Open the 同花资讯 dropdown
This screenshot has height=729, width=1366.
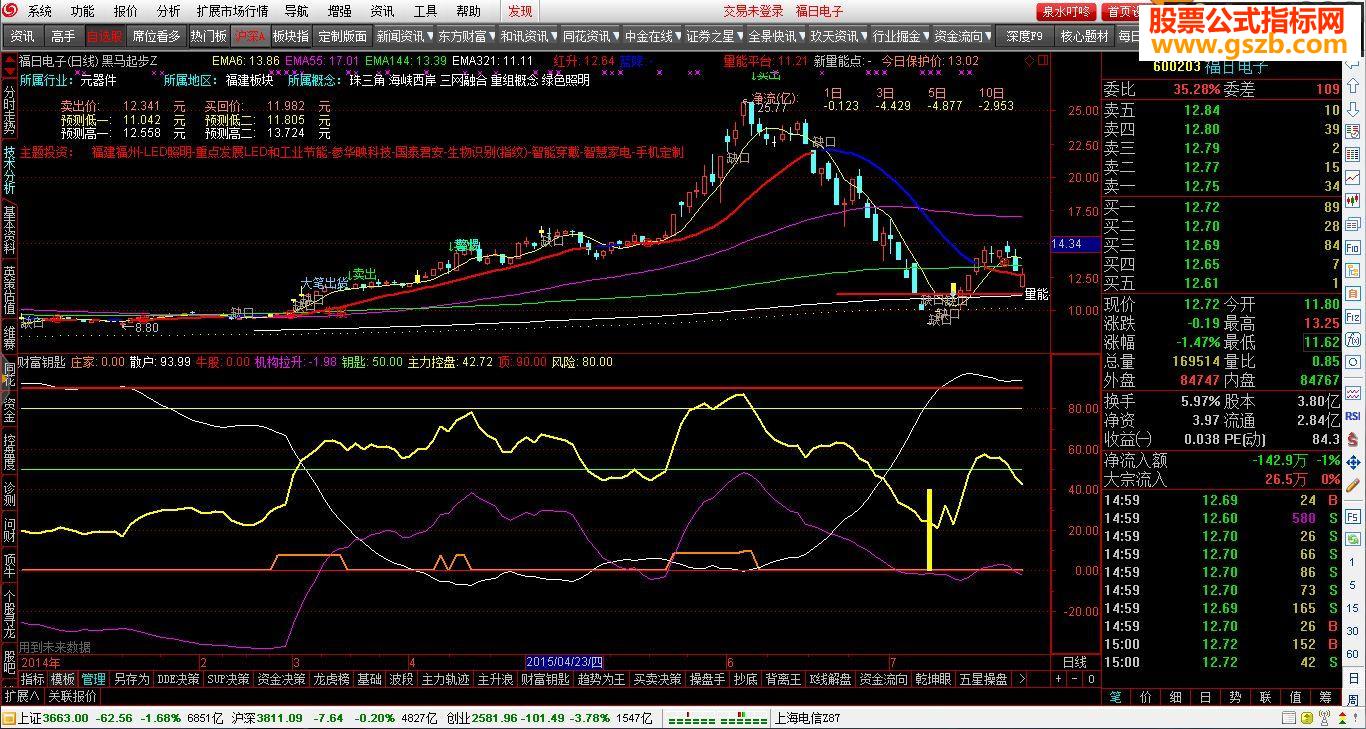589,36
